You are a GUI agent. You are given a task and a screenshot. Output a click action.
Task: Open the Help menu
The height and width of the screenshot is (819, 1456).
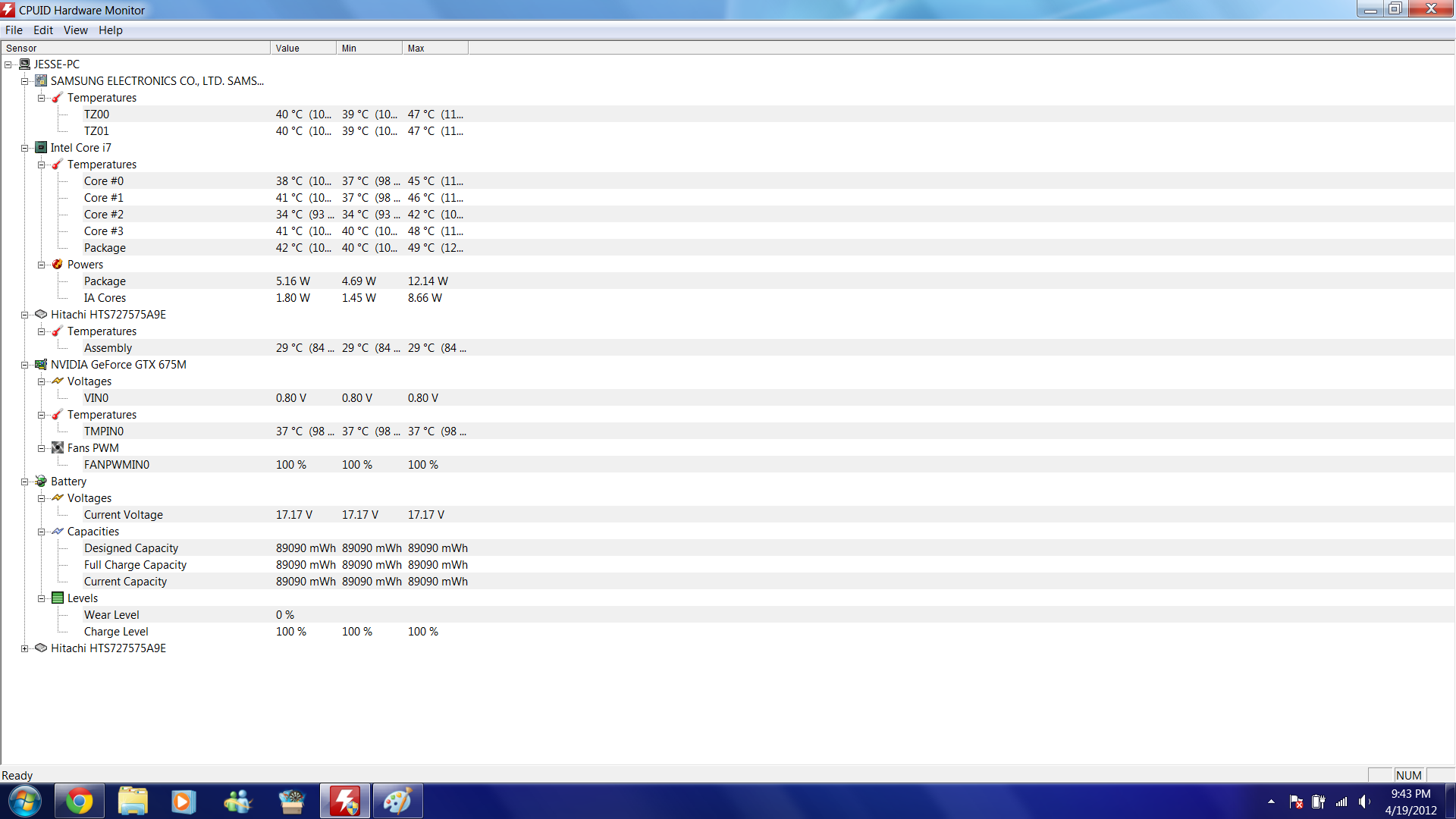click(110, 30)
